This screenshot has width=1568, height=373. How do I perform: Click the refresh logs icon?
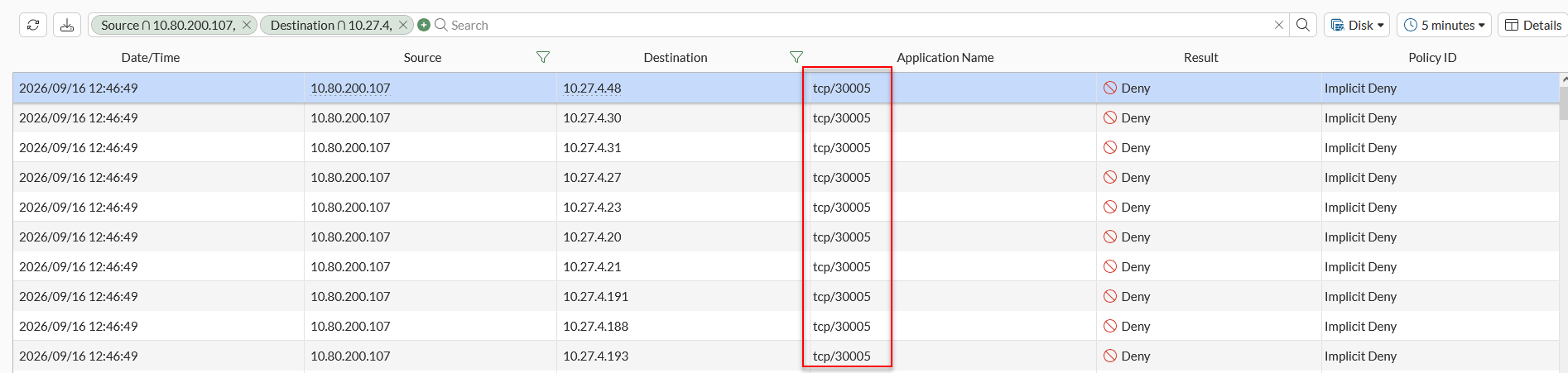[33, 25]
